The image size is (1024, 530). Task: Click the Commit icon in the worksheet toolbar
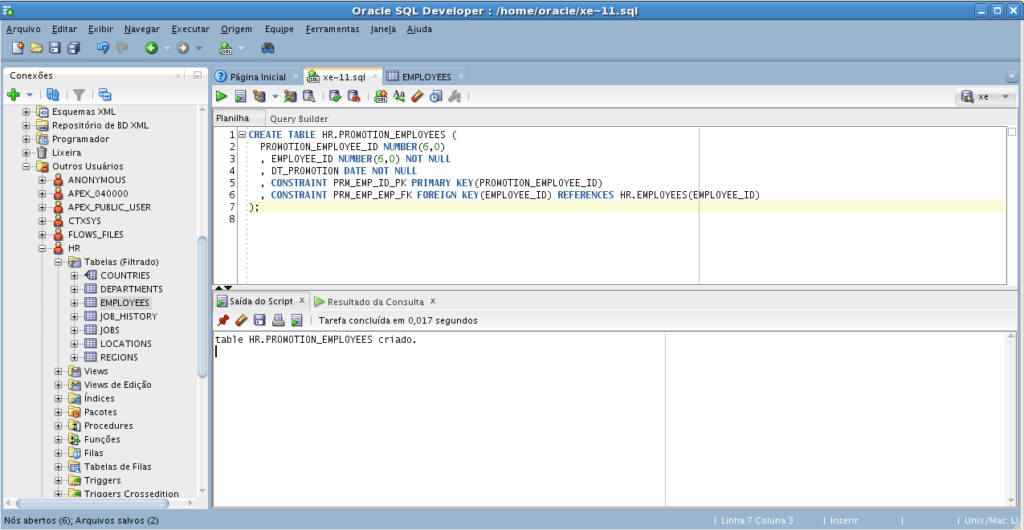click(335, 97)
